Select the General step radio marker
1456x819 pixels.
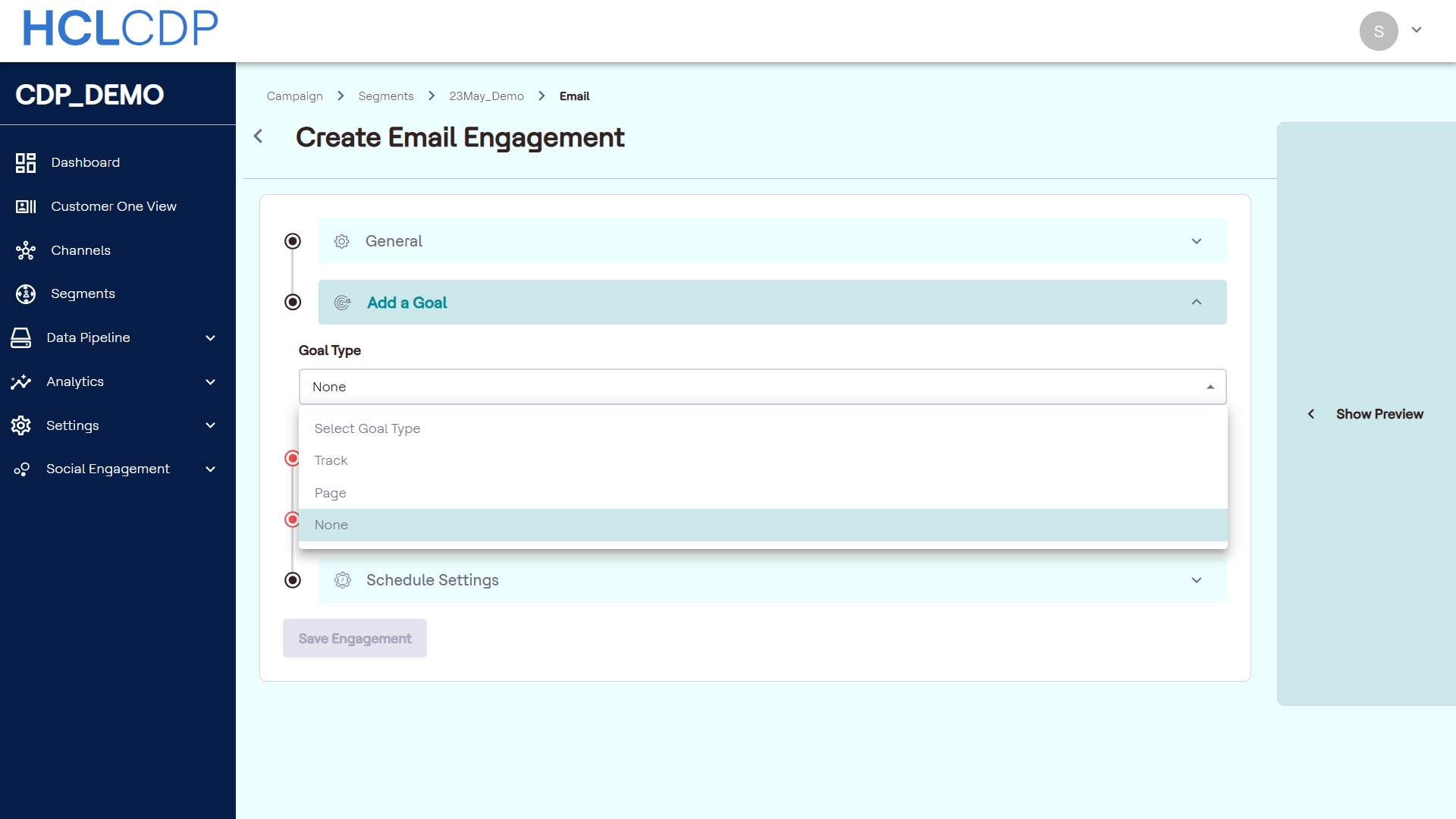[x=293, y=241]
